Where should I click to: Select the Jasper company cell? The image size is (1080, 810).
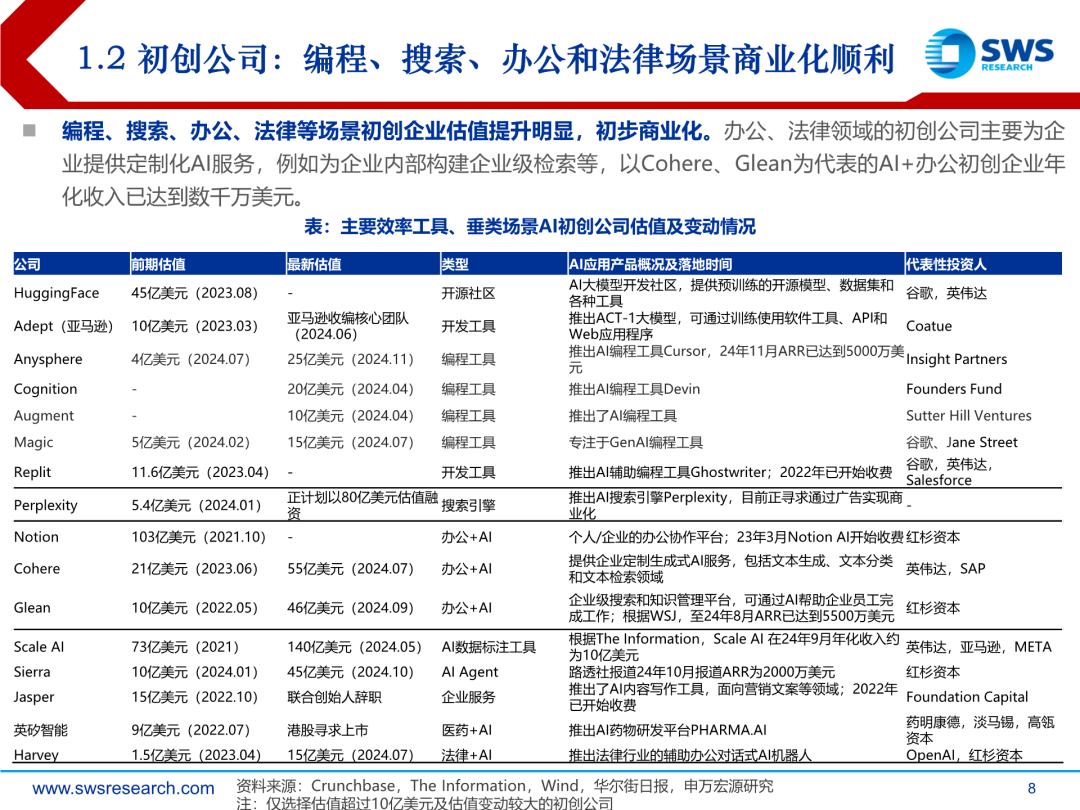34,697
